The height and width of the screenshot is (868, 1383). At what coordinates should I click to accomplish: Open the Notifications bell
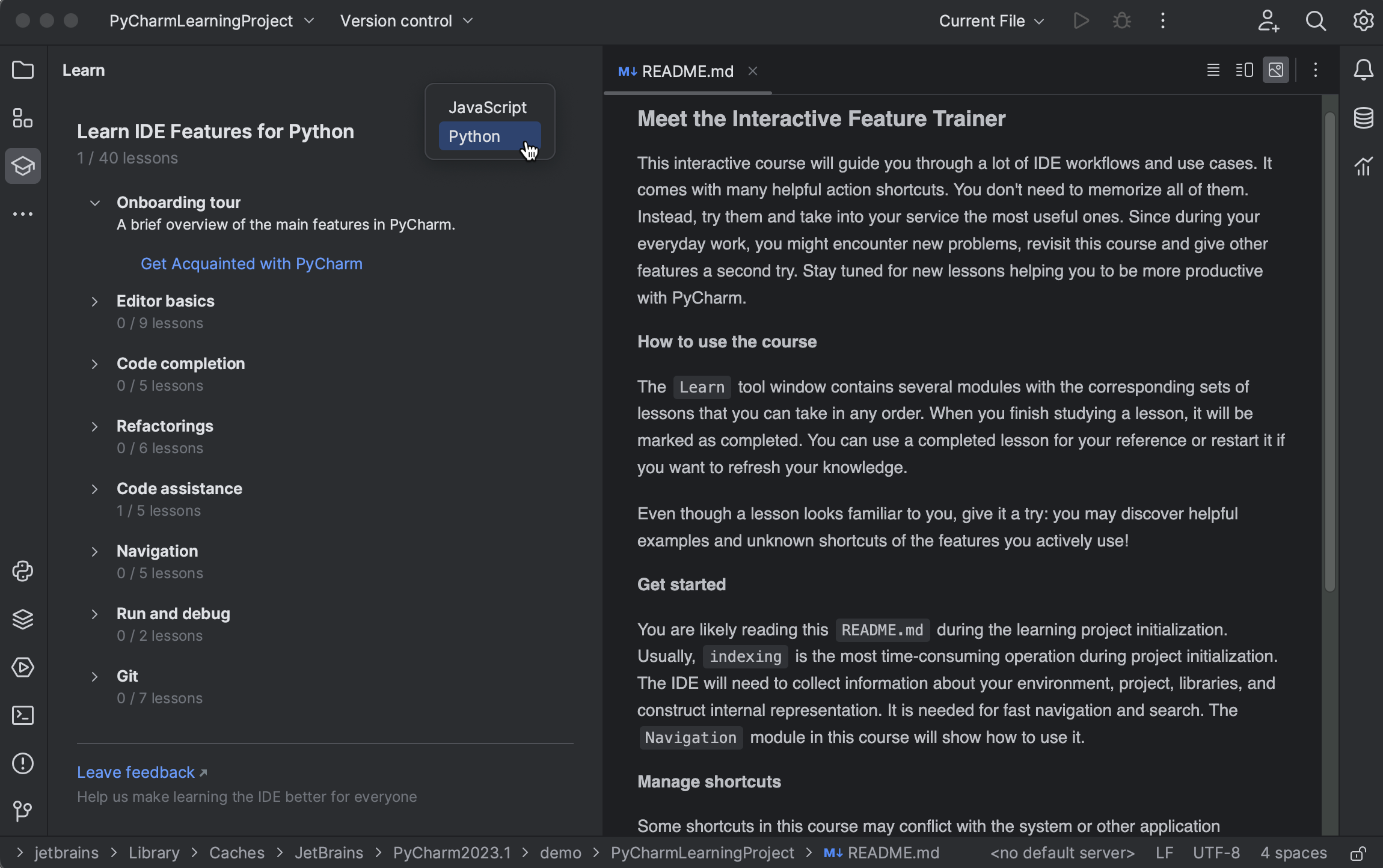[1363, 70]
